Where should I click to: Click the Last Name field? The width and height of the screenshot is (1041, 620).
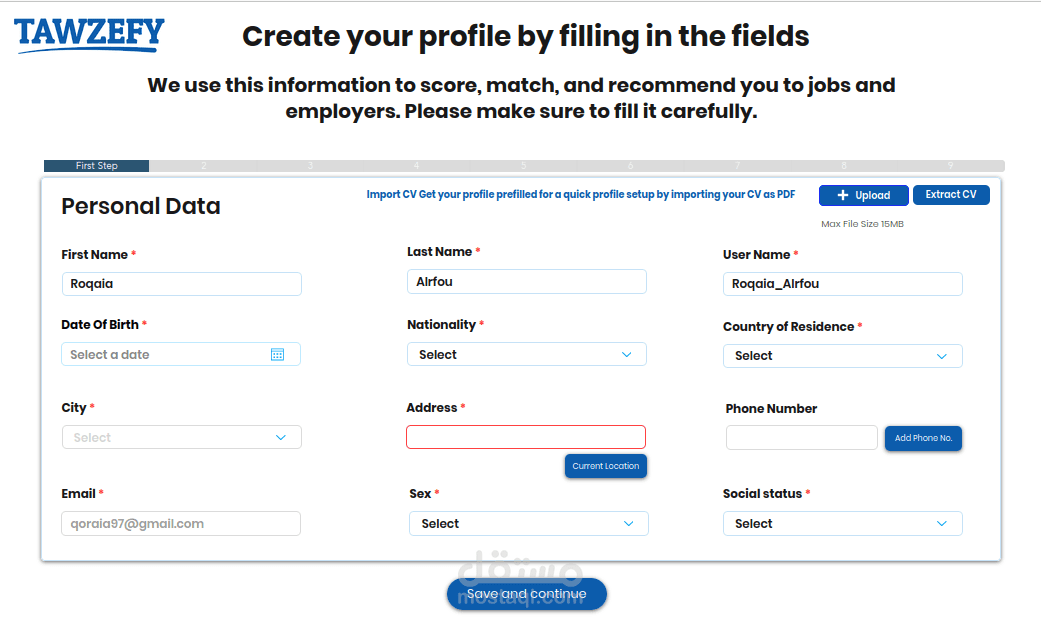point(526,282)
